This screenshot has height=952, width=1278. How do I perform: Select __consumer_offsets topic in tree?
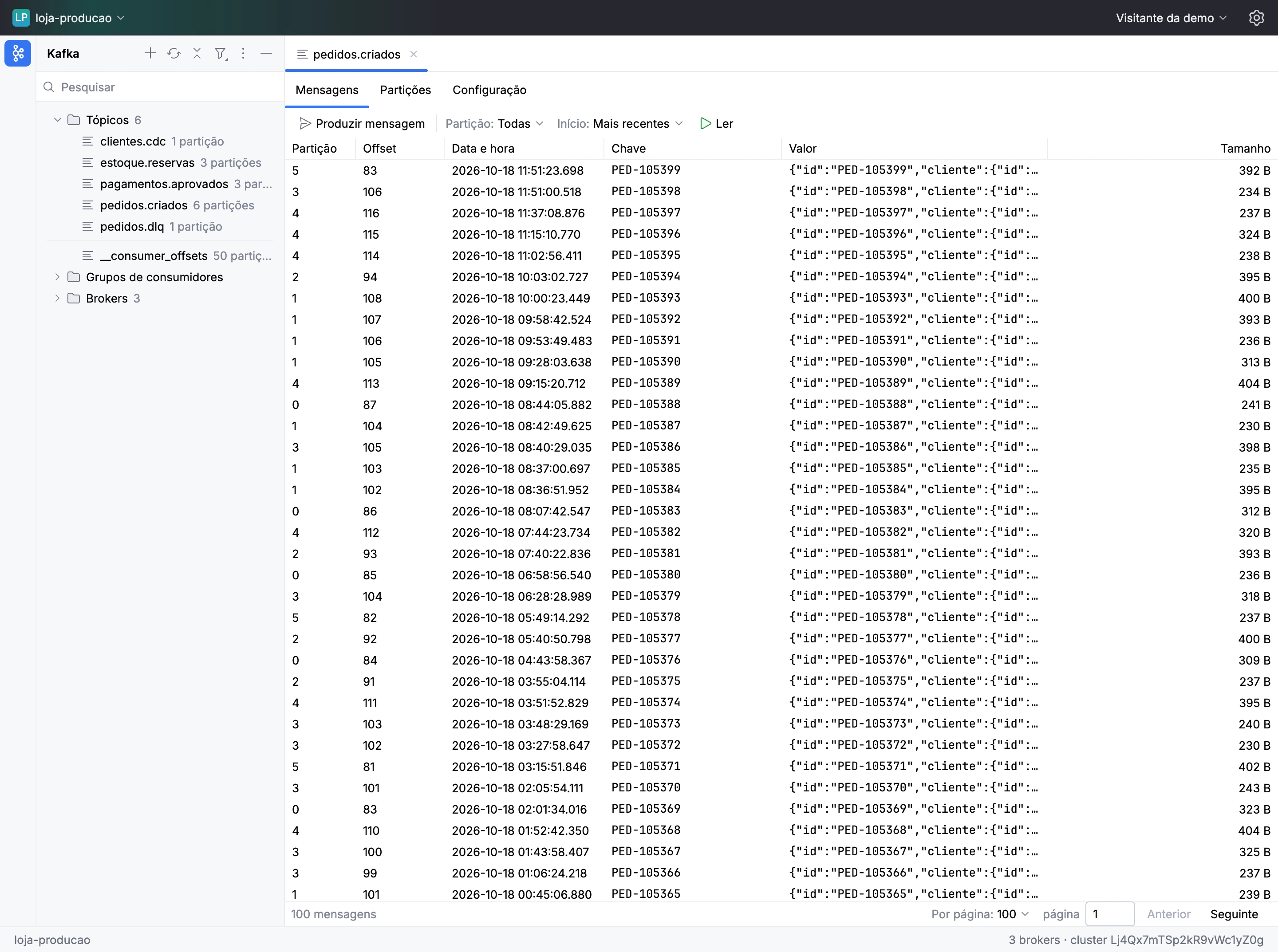pyautogui.click(x=160, y=256)
